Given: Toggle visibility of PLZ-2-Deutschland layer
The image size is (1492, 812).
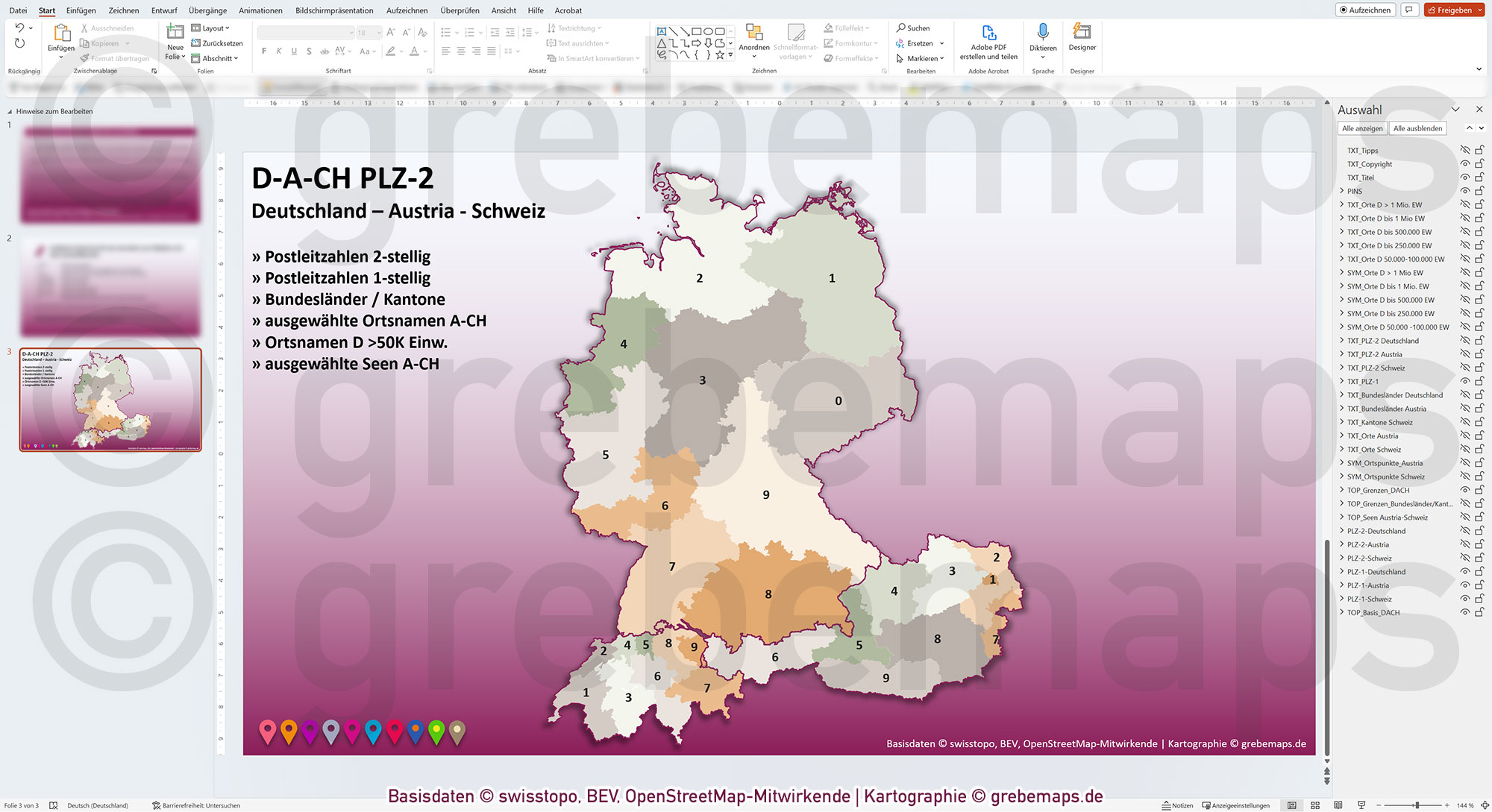Looking at the screenshot, I should (1464, 531).
